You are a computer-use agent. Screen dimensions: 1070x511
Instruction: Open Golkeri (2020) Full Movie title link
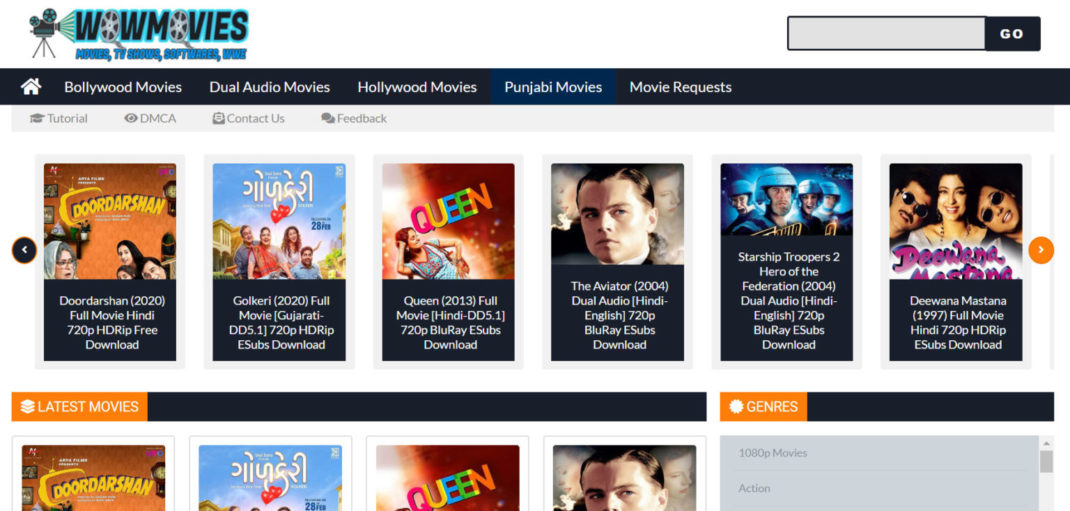click(281, 322)
